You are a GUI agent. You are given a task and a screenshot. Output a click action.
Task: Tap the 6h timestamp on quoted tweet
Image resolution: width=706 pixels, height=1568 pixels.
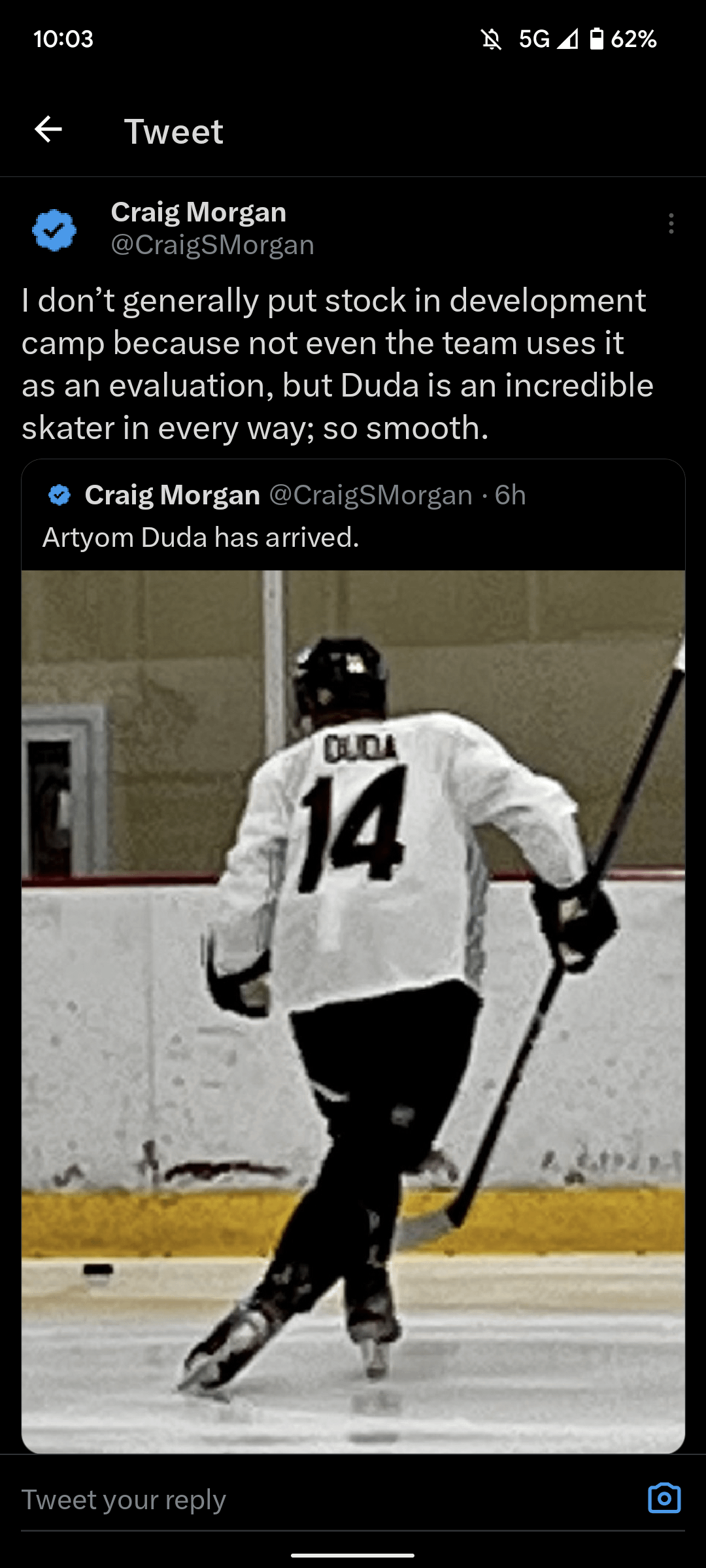coord(511,495)
